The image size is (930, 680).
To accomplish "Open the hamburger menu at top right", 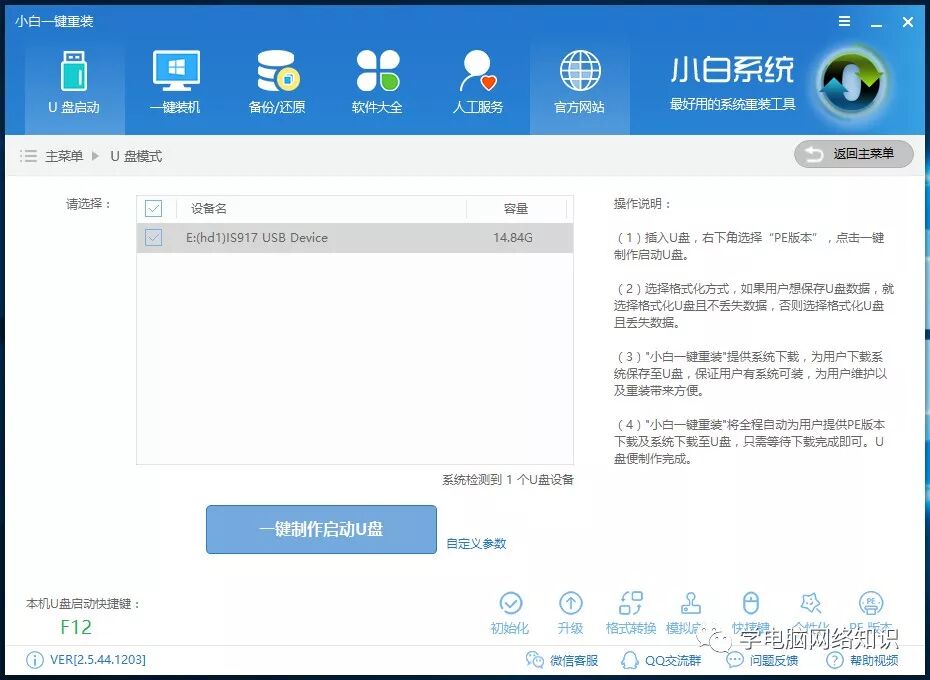I will [843, 20].
